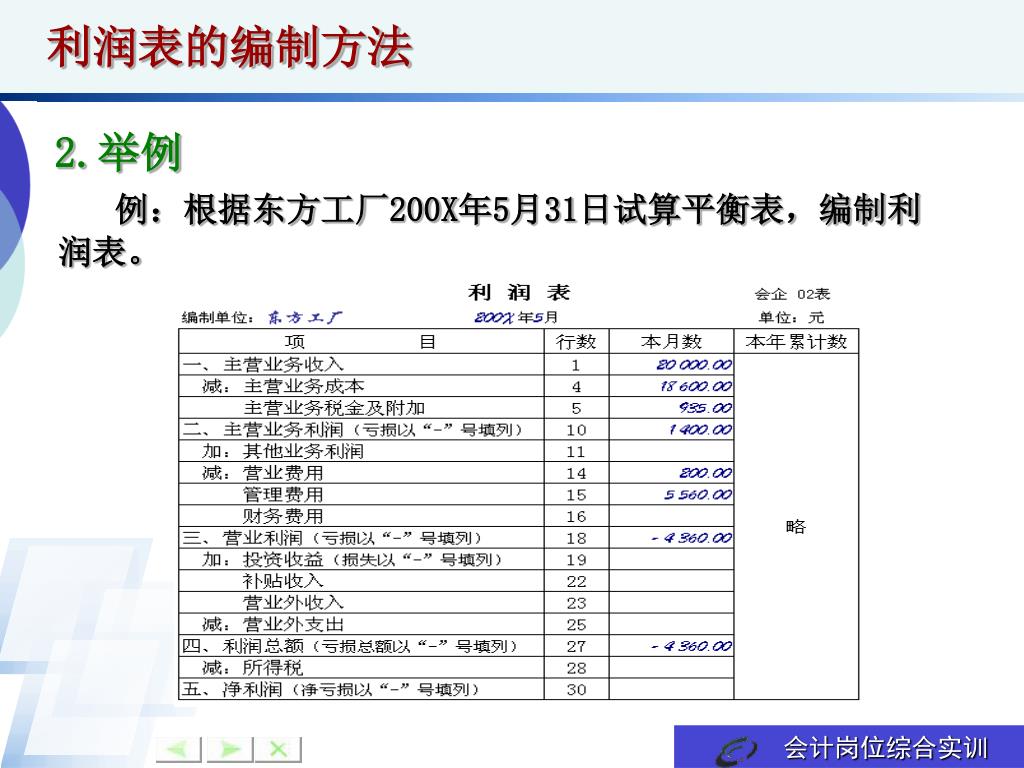
Task: Click the 加：投资收益 row label
Action: 353,559
